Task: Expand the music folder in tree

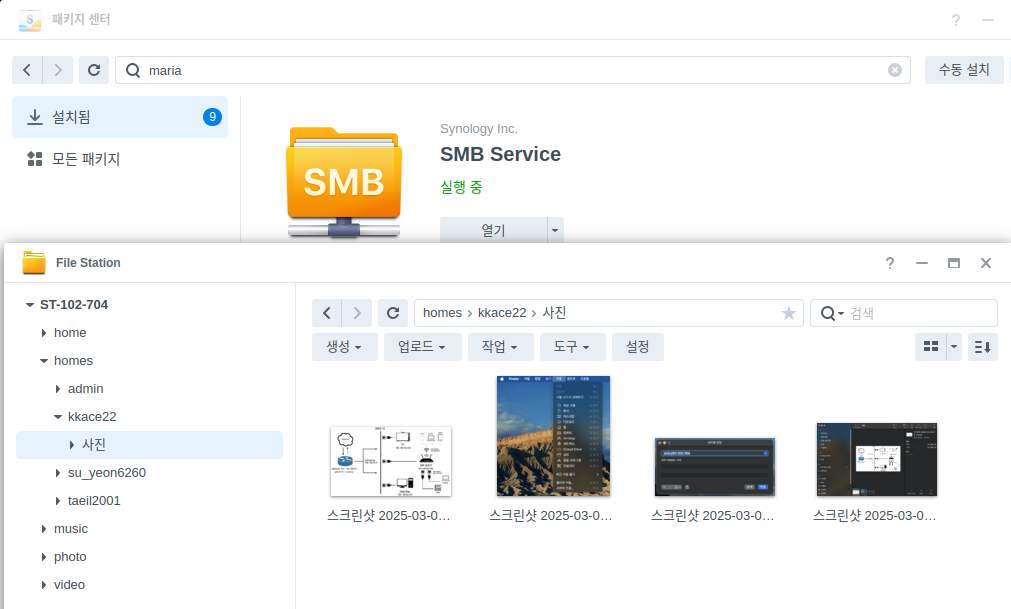Action: (x=44, y=529)
